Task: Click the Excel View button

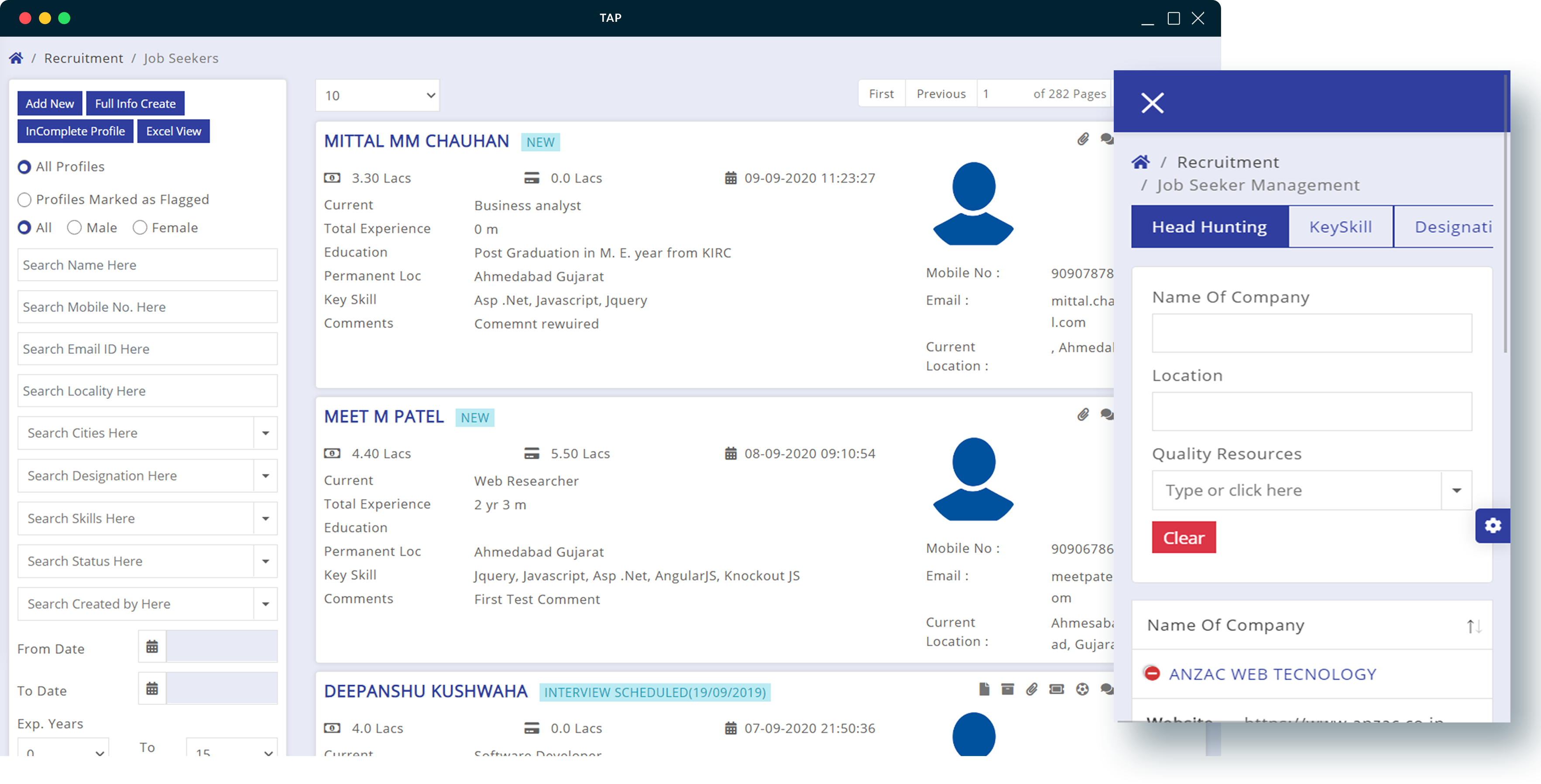Action: [174, 131]
